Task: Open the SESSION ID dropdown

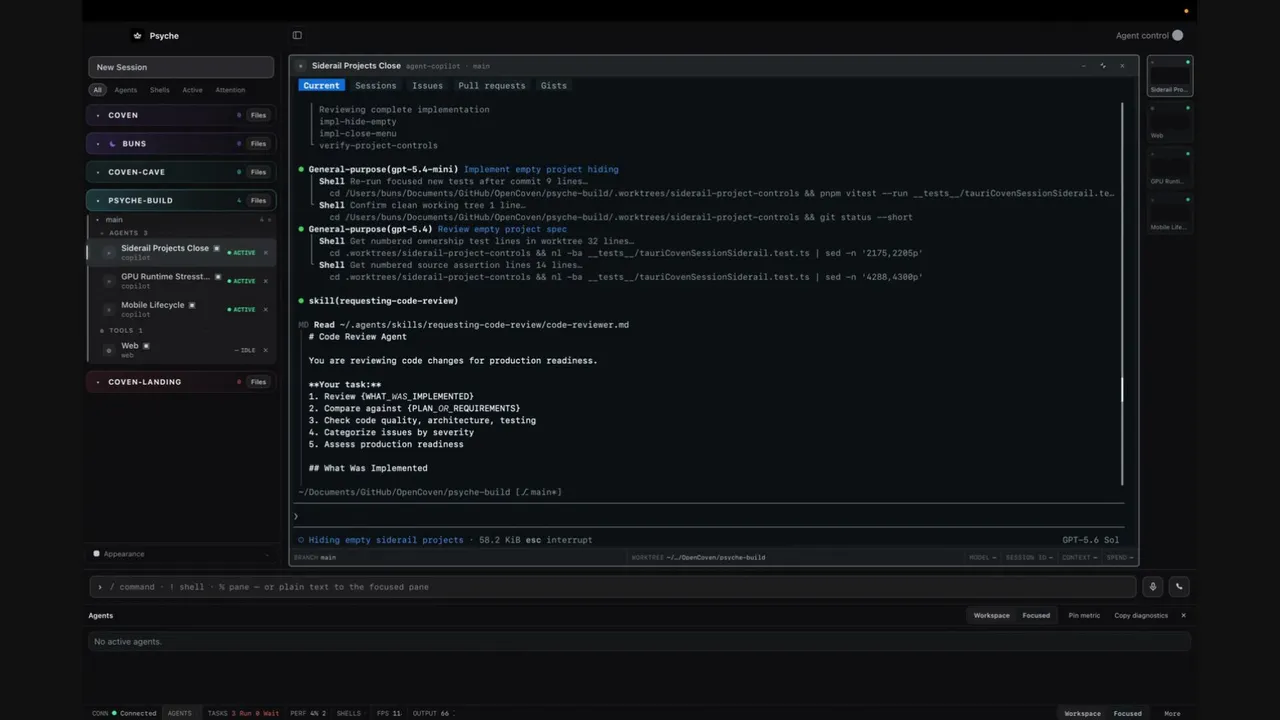Action: coord(1029,557)
